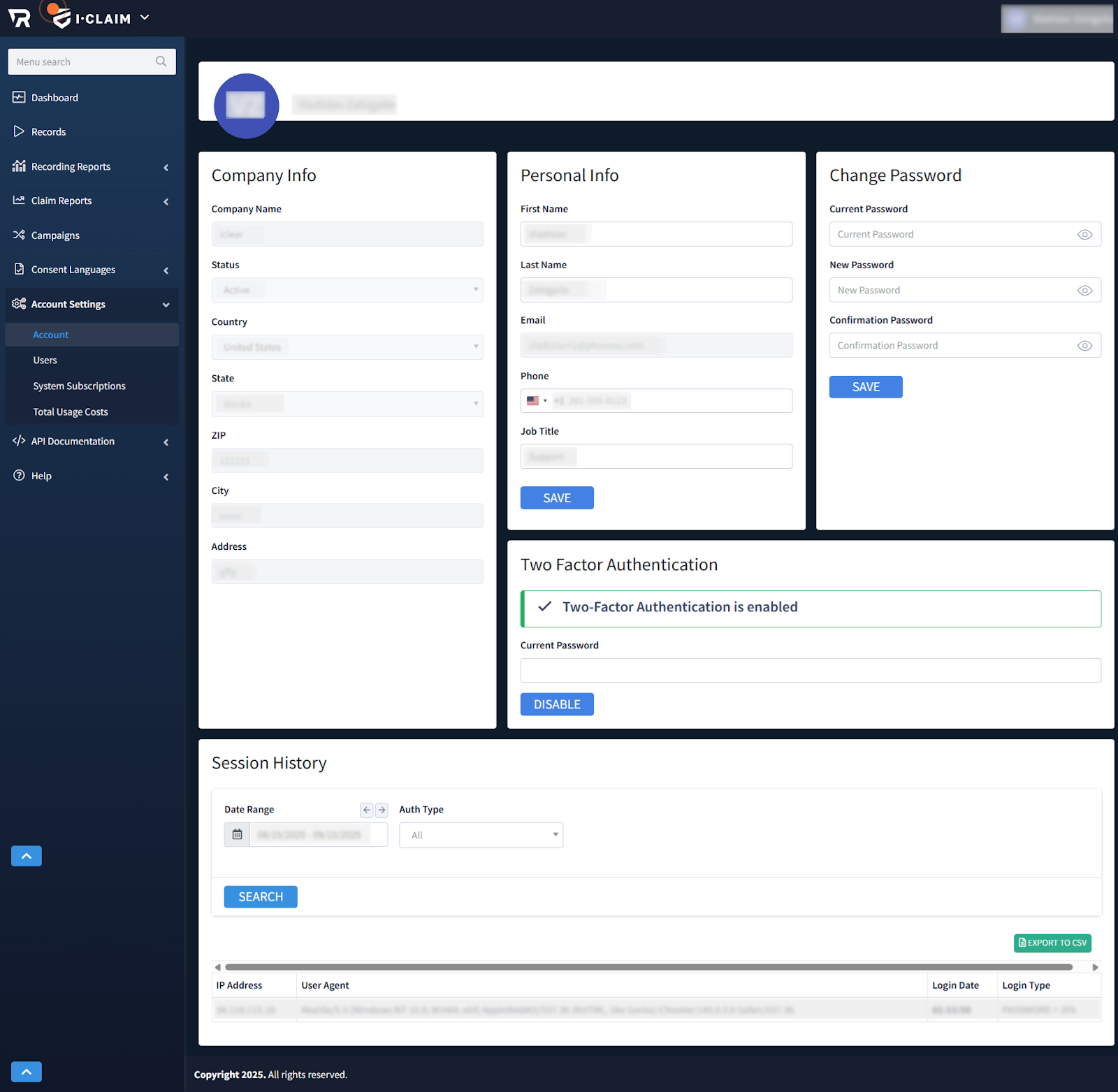
Task: Click the search magnifier icon in menu search
Action: (x=161, y=61)
